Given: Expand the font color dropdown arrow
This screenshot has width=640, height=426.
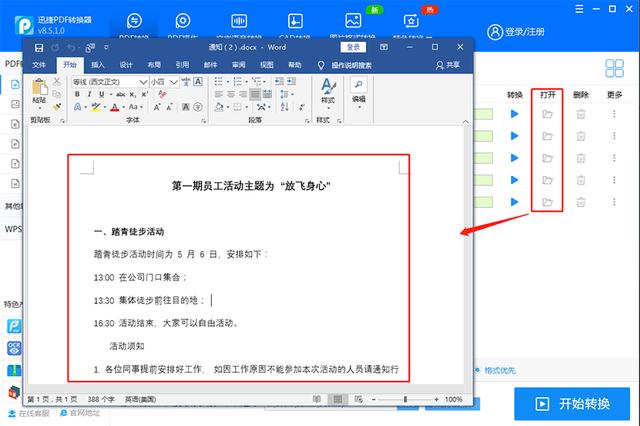Looking at the screenshot, I should pos(124,107).
